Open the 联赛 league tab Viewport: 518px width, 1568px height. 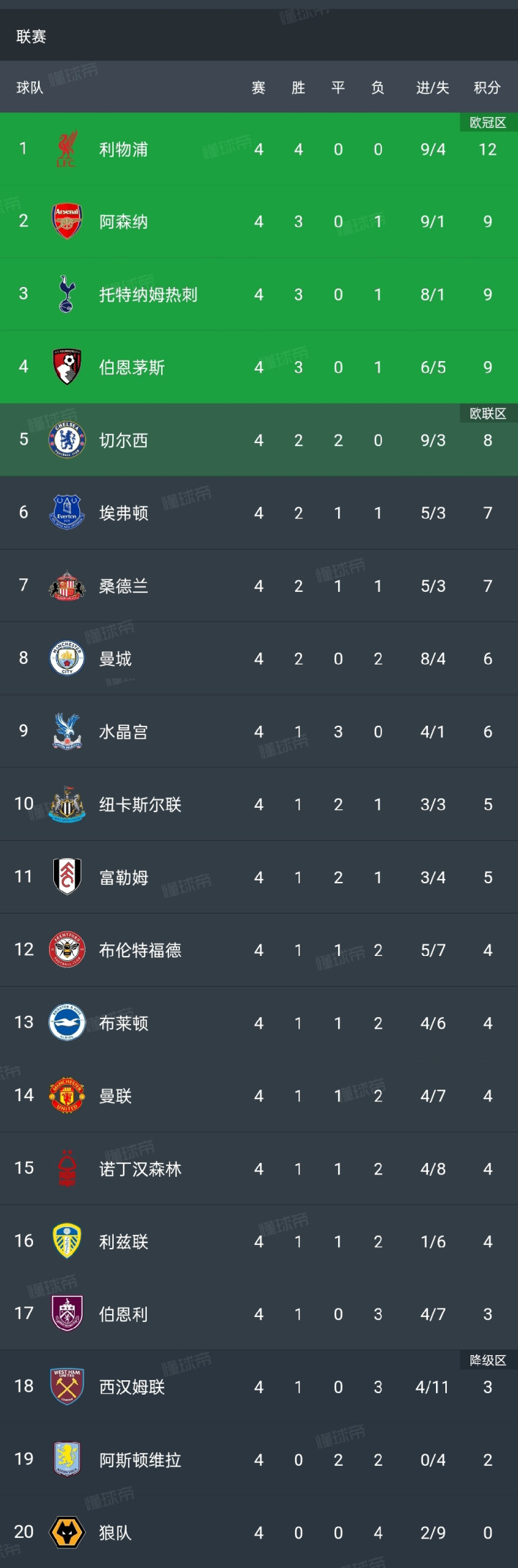point(31,37)
